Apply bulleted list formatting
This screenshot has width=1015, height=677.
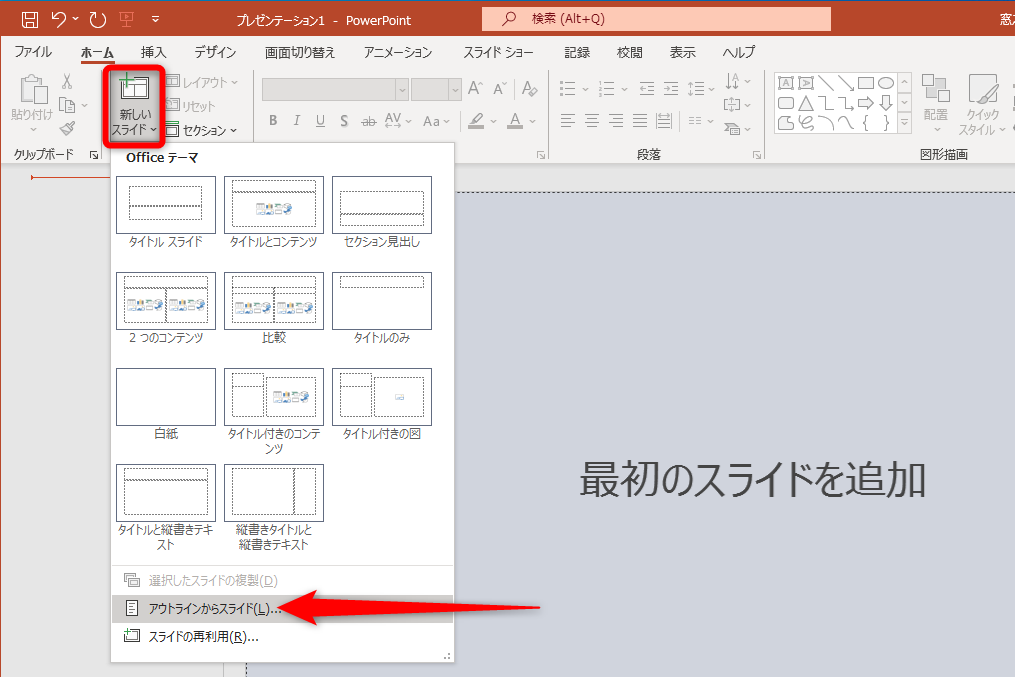(x=568, y=88)
